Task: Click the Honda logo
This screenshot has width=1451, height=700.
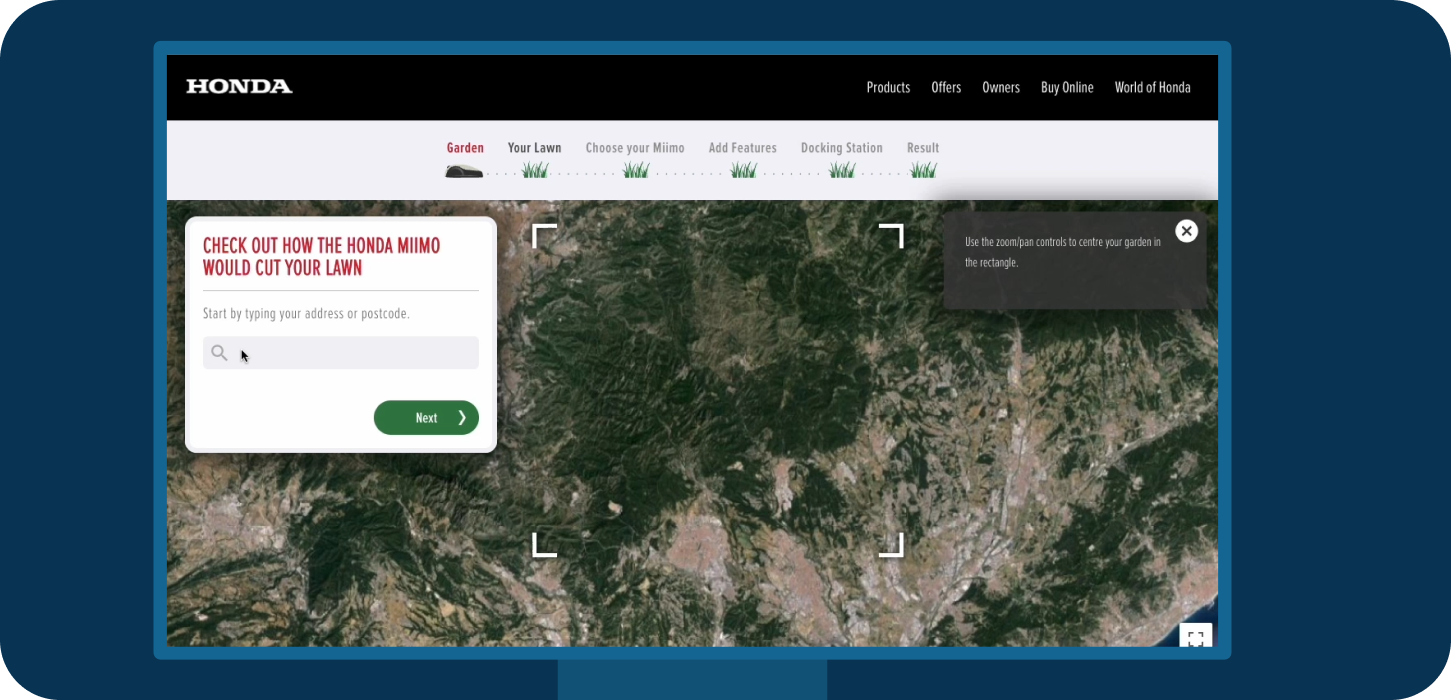Action: pos(239,87)
